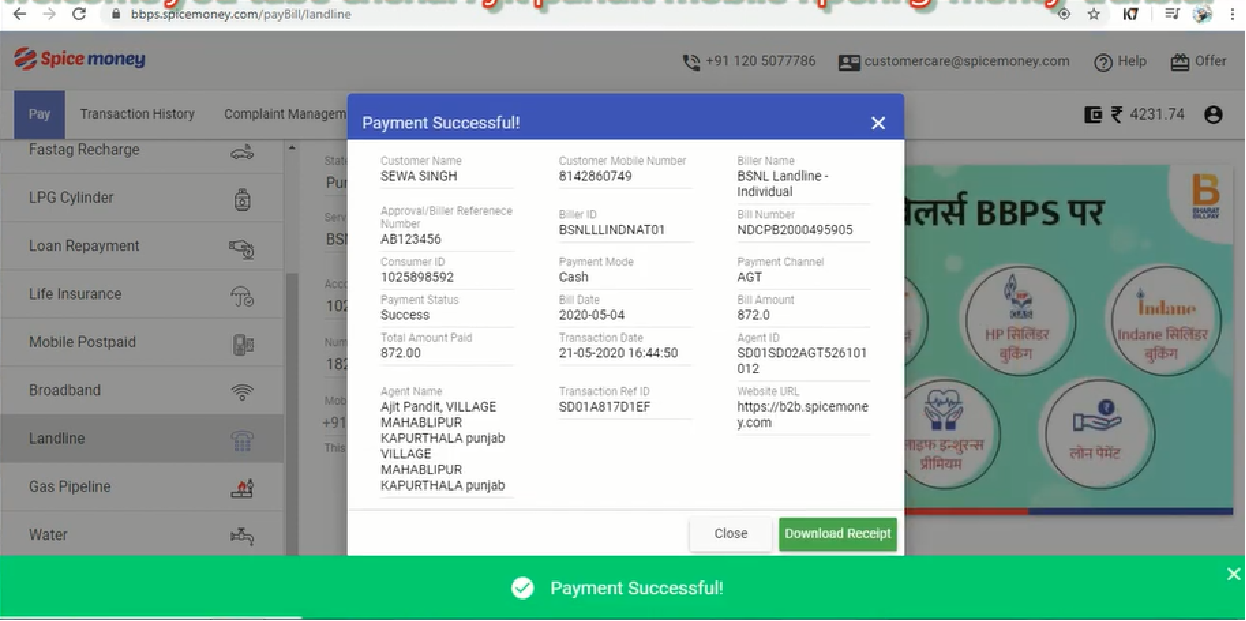Click the browser address bar URL
The height and width of the screenshot is (621, 1246).
click(240, 15)
